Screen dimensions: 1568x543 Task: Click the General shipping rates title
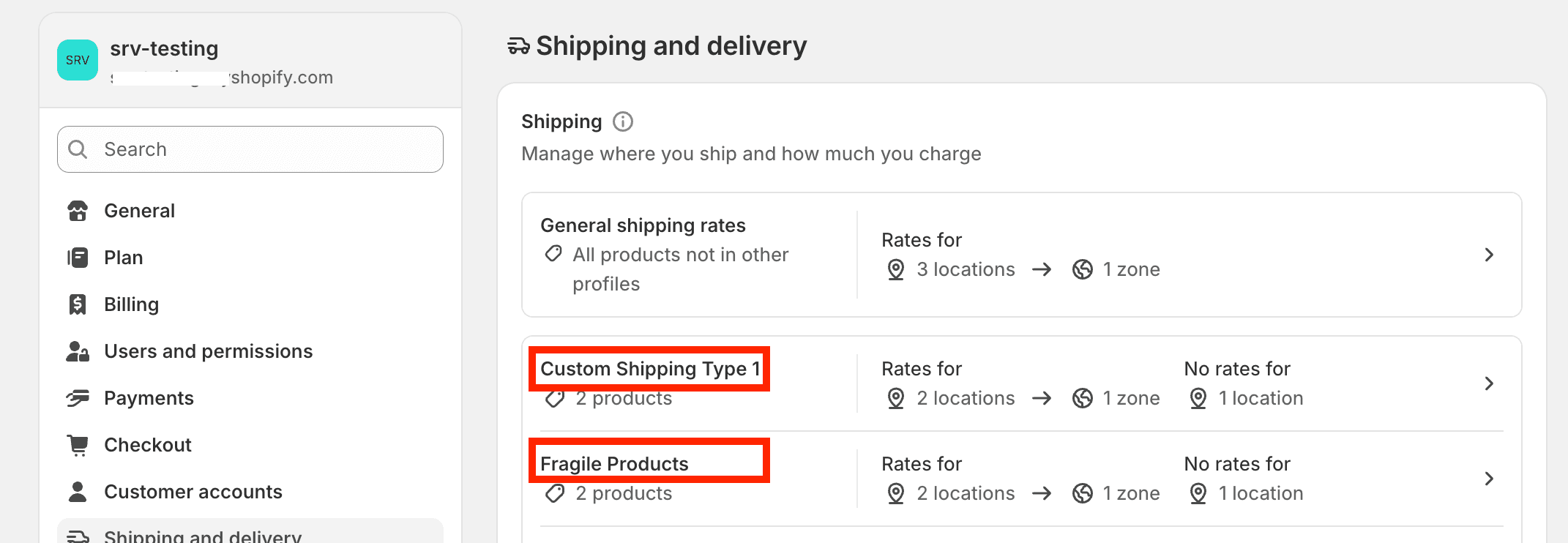coord(643,225)
